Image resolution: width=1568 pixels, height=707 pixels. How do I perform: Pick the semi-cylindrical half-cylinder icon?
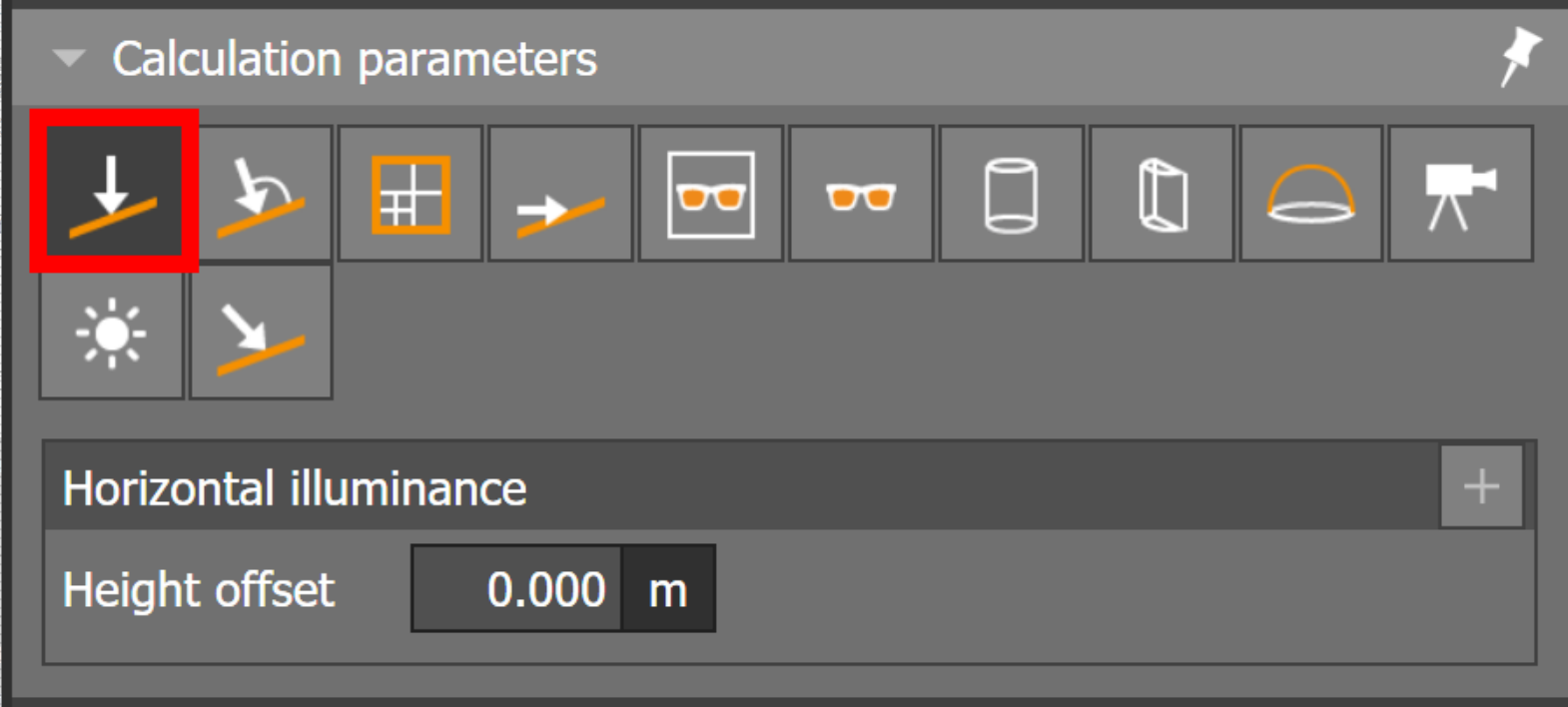point(1162,193)
